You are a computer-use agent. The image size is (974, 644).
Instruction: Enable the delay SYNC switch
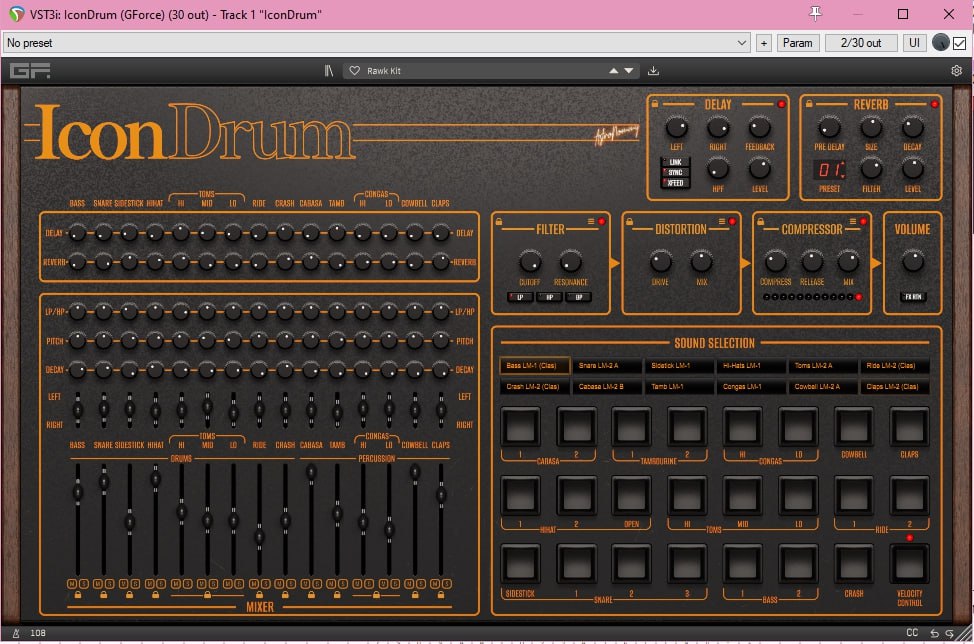click(675, 173)
